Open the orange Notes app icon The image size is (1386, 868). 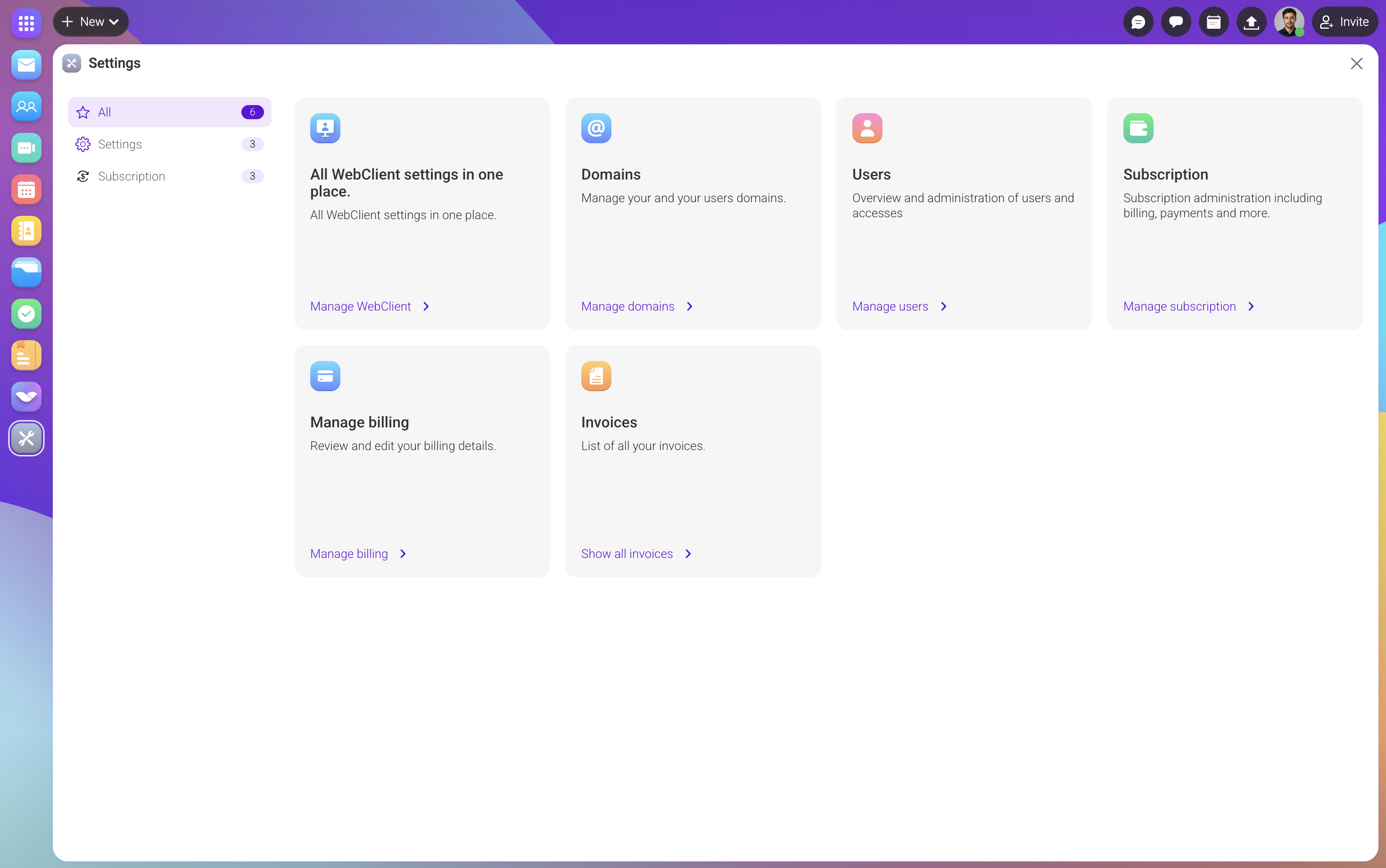pyautogui.click(x=26, y=355)
